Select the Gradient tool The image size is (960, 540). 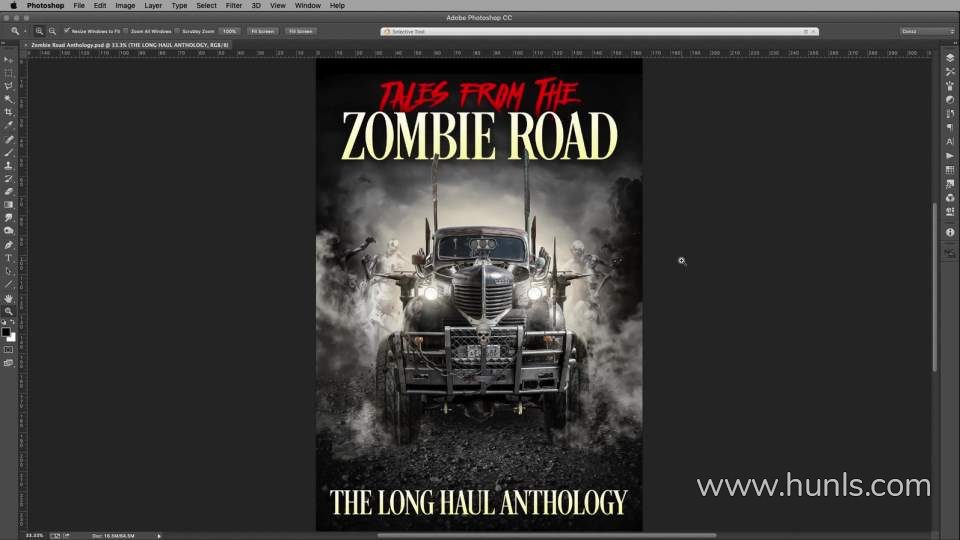tap(9, 204)
